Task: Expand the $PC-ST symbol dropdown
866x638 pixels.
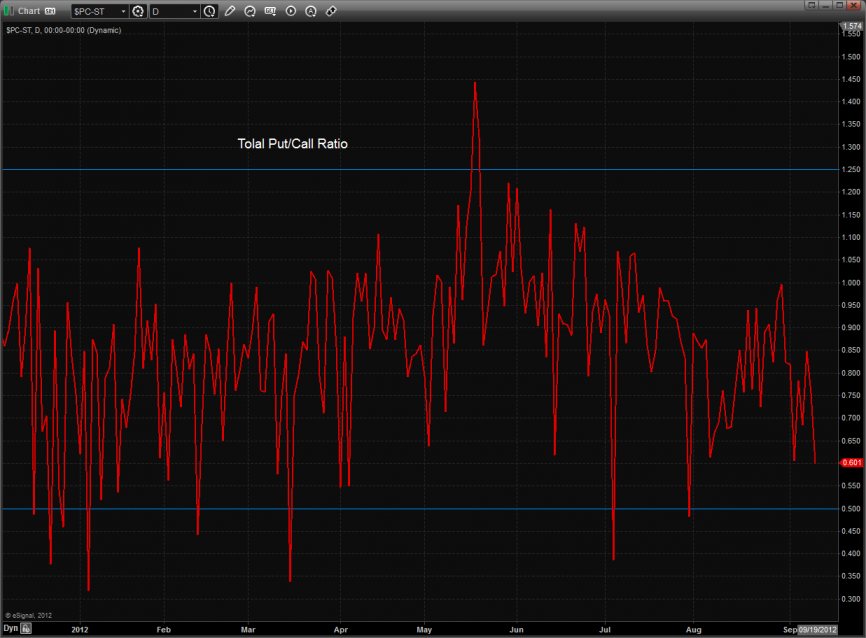Action: tap(123, 11)
